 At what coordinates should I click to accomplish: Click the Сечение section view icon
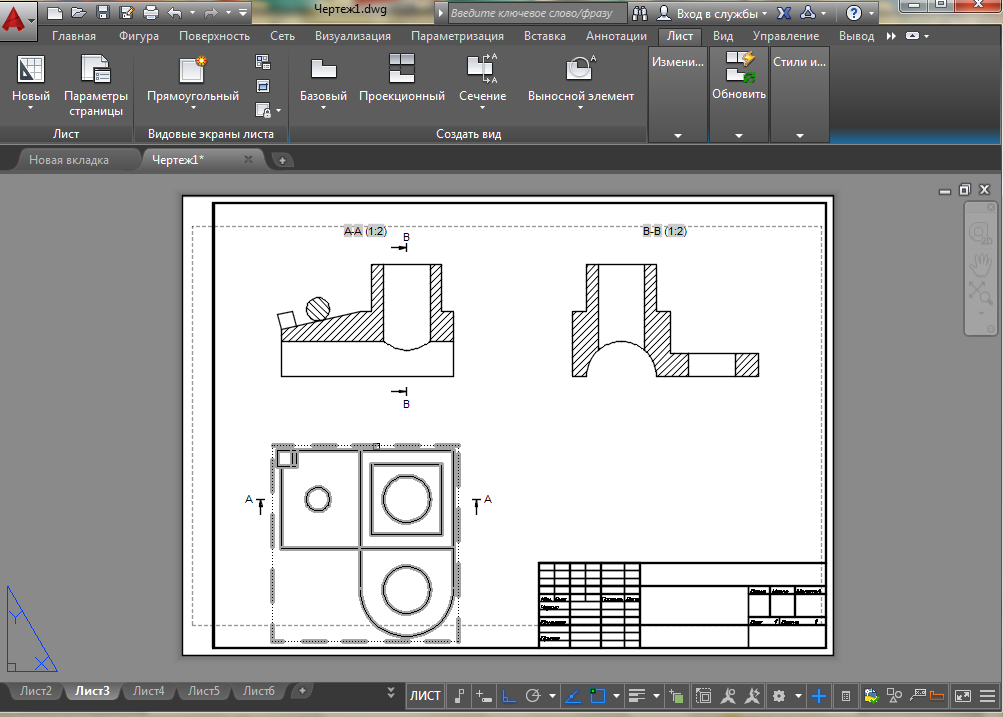(x=482, y=68)
